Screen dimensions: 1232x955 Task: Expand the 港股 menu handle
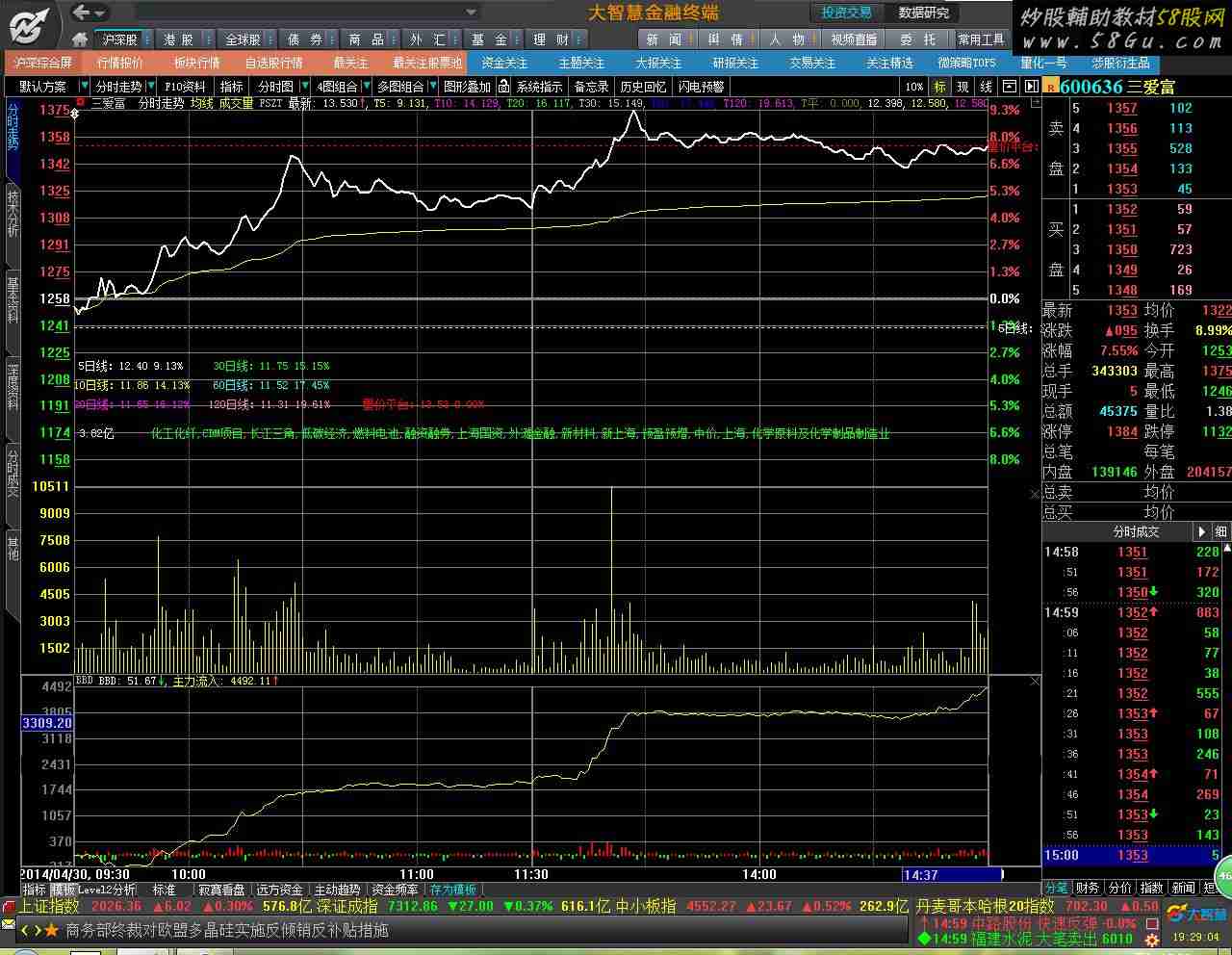tap(207, 39)
